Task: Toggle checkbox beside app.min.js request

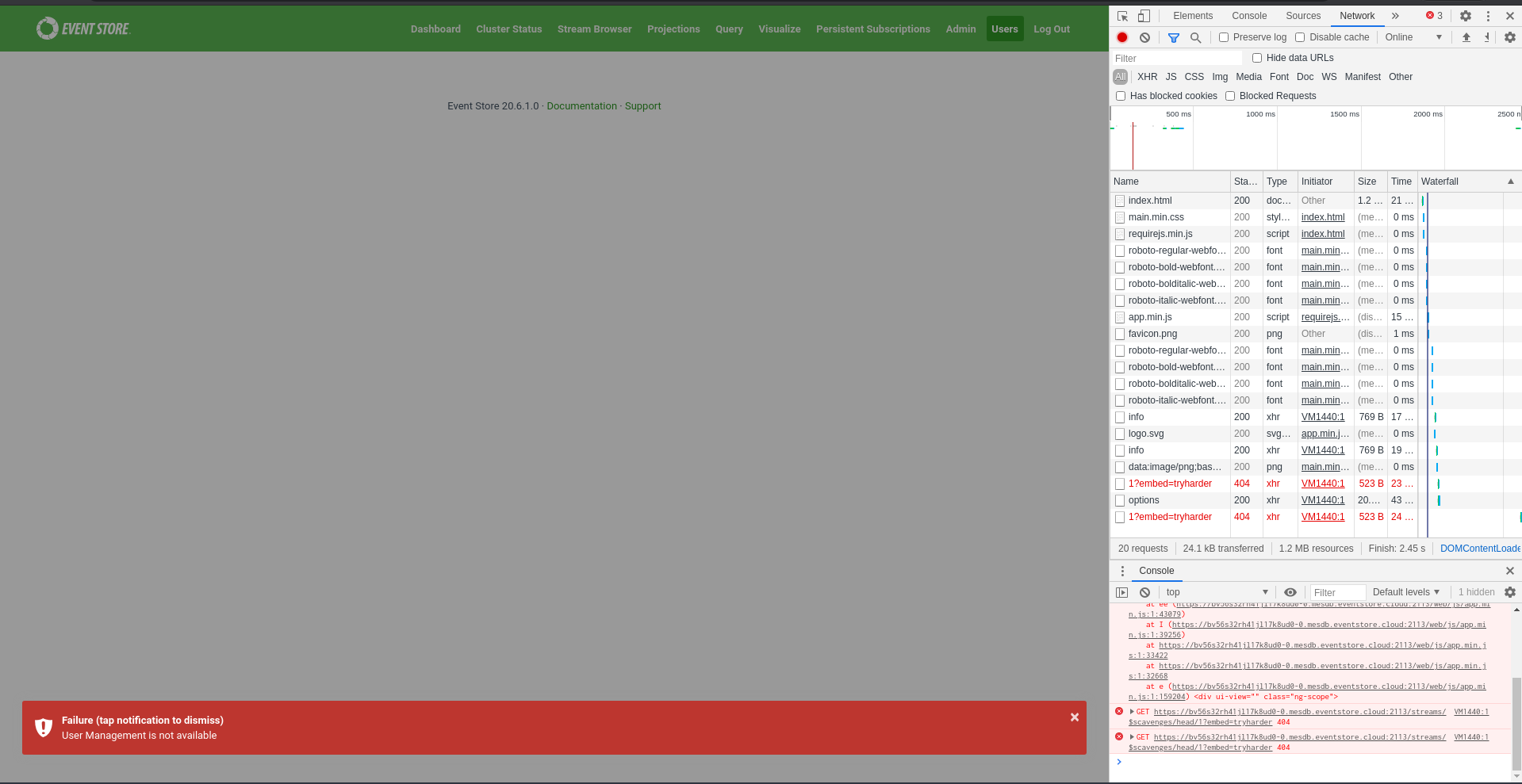Action: click(x=1120, y=317)
